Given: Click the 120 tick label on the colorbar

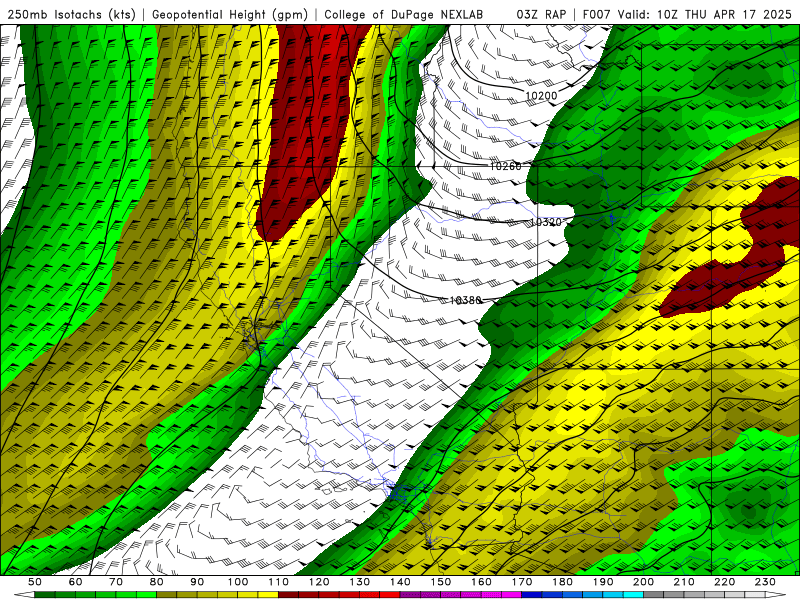Looking at the screenshot, I should coord(319,582).
